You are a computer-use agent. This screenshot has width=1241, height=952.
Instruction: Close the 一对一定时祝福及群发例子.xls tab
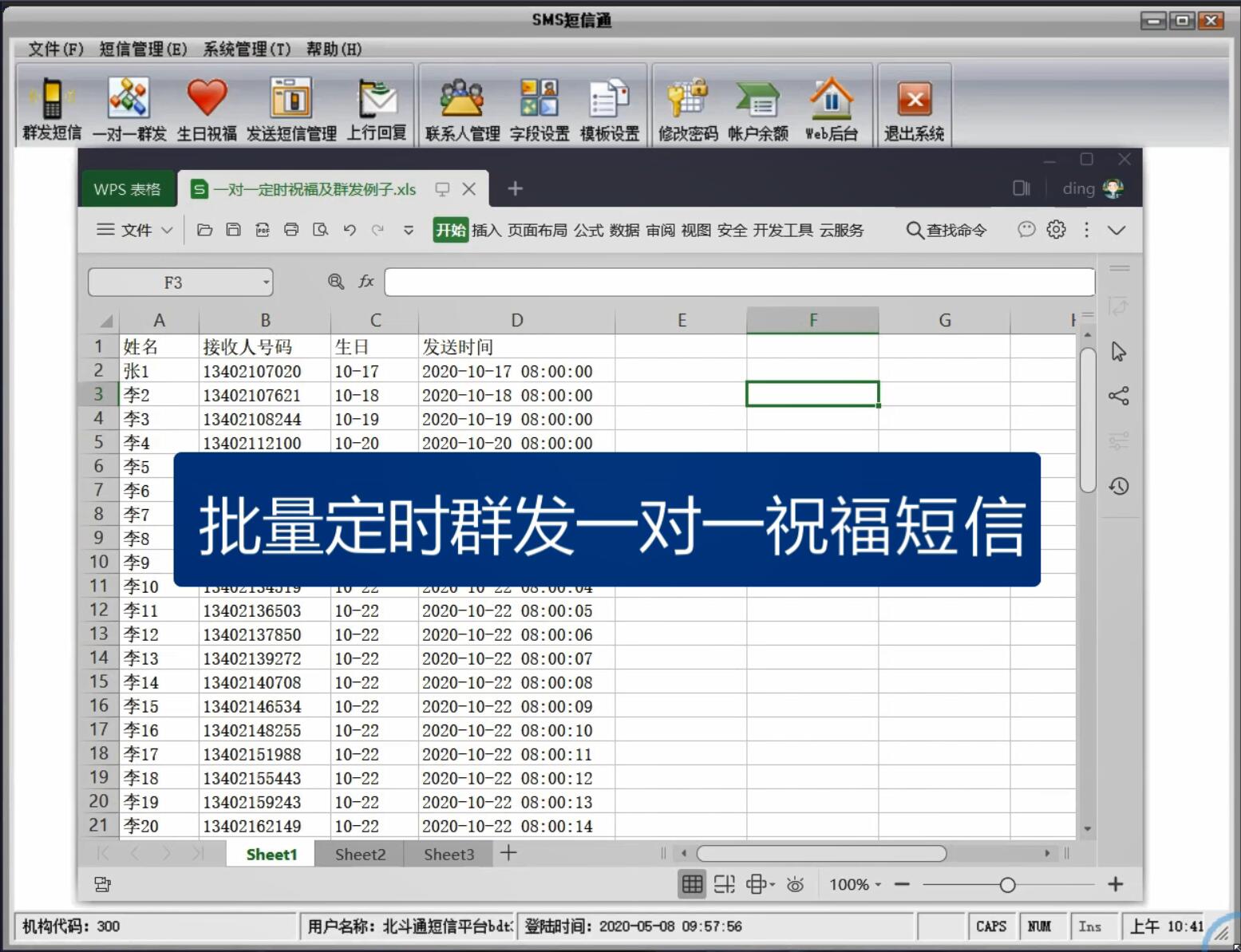pos(469,189)
